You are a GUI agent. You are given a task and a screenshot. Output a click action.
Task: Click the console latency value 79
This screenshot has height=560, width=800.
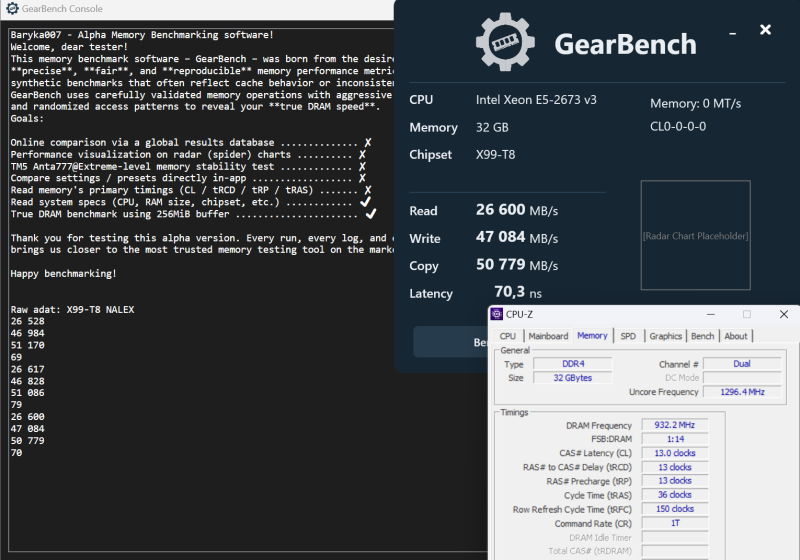coord(16,405)
